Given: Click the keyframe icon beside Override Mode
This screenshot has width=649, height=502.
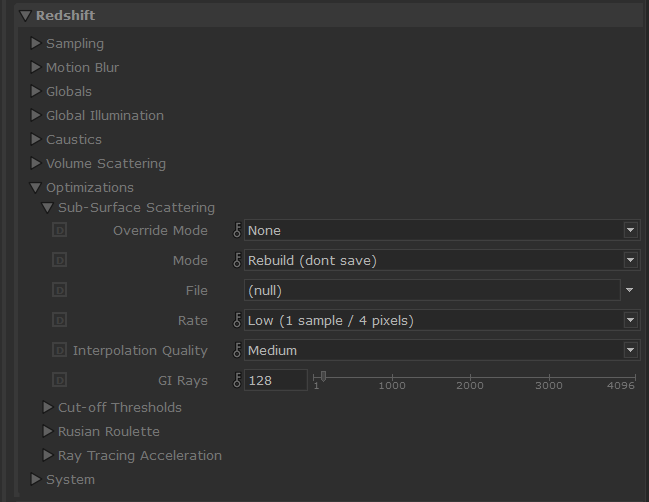Looking at the screenshot, I should 237,231.
